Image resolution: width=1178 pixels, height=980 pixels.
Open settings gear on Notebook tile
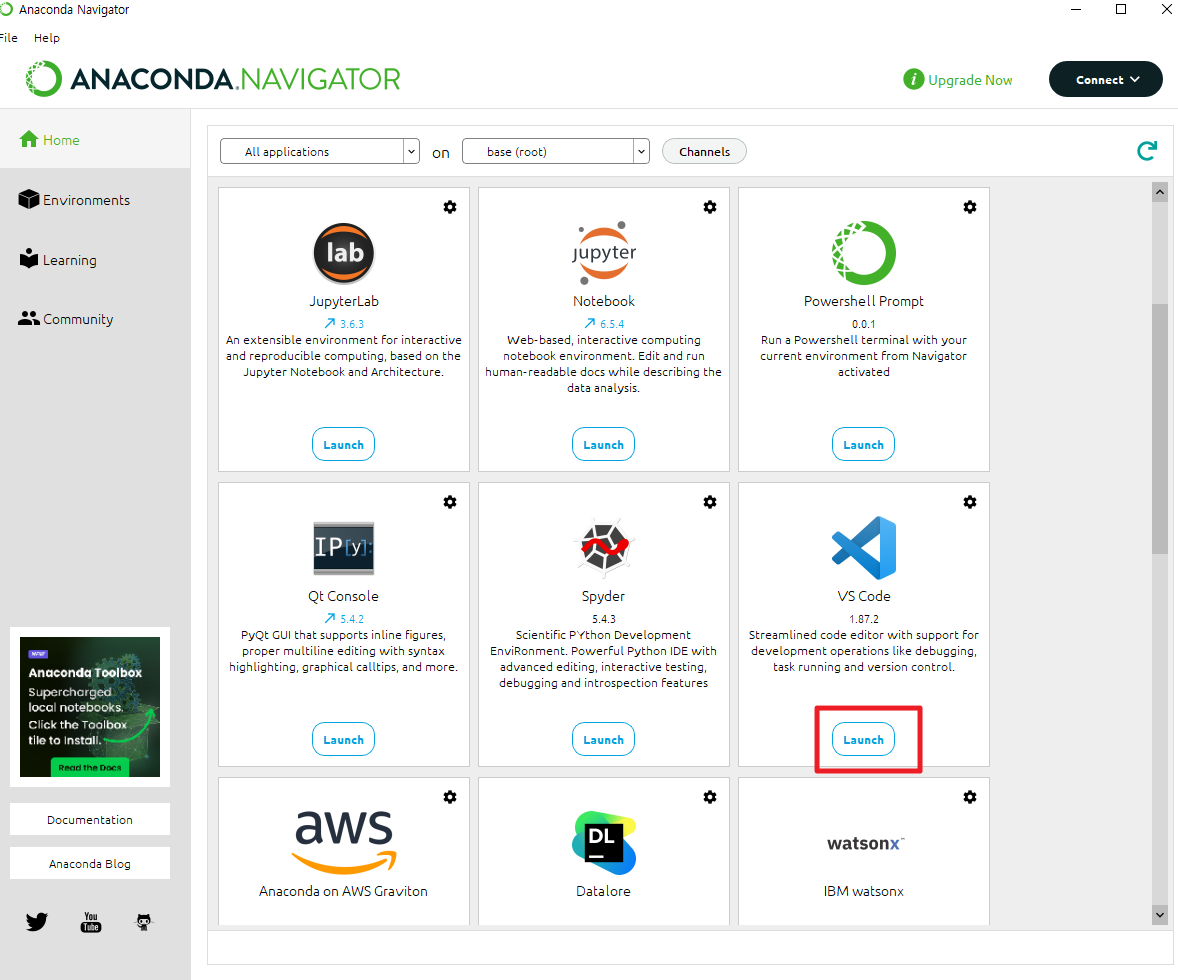(x=710, y=207)
